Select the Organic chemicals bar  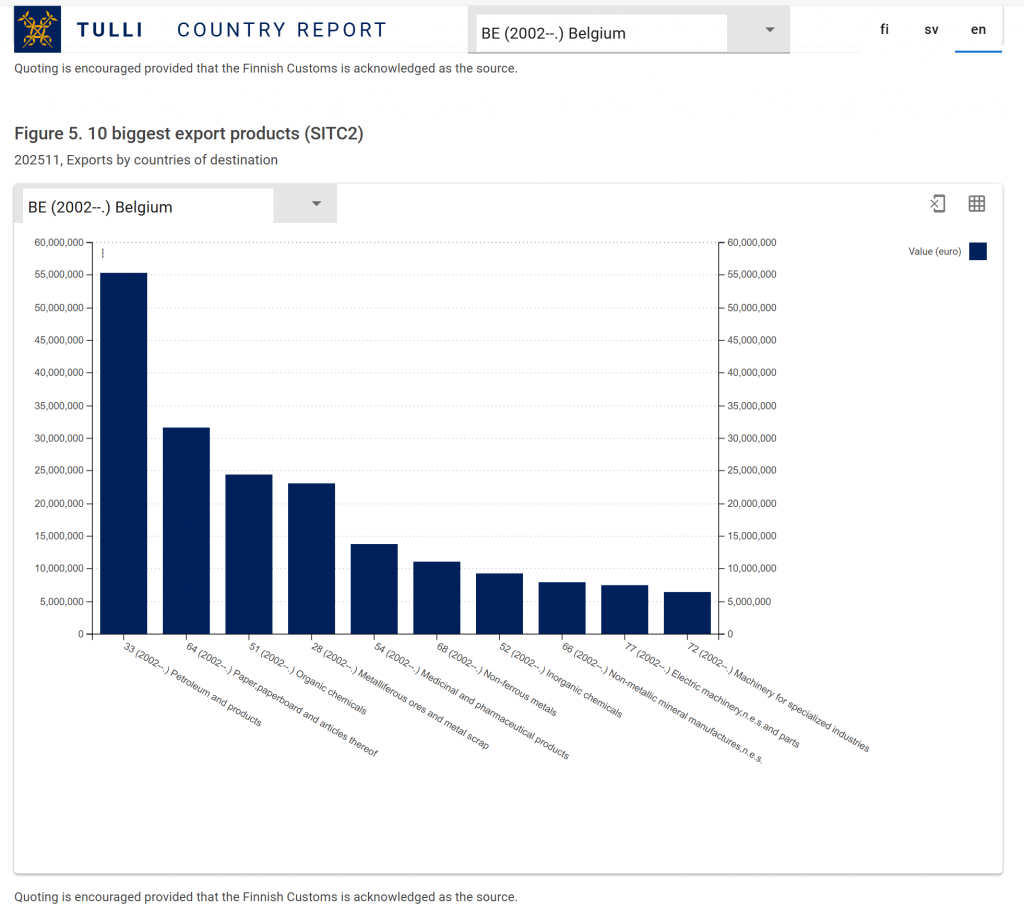[x=249, y=554]
